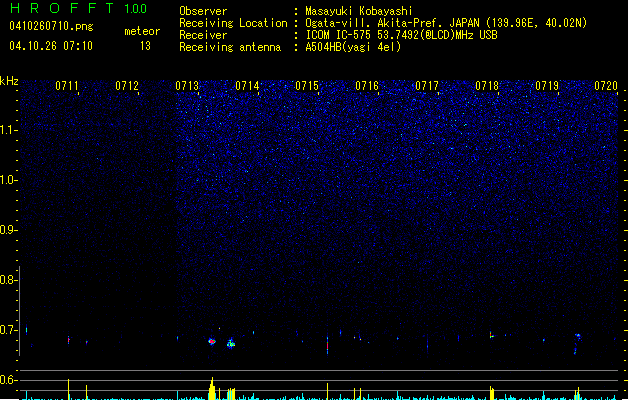Click the cyan meteor echo before 0714

[231, 344]
